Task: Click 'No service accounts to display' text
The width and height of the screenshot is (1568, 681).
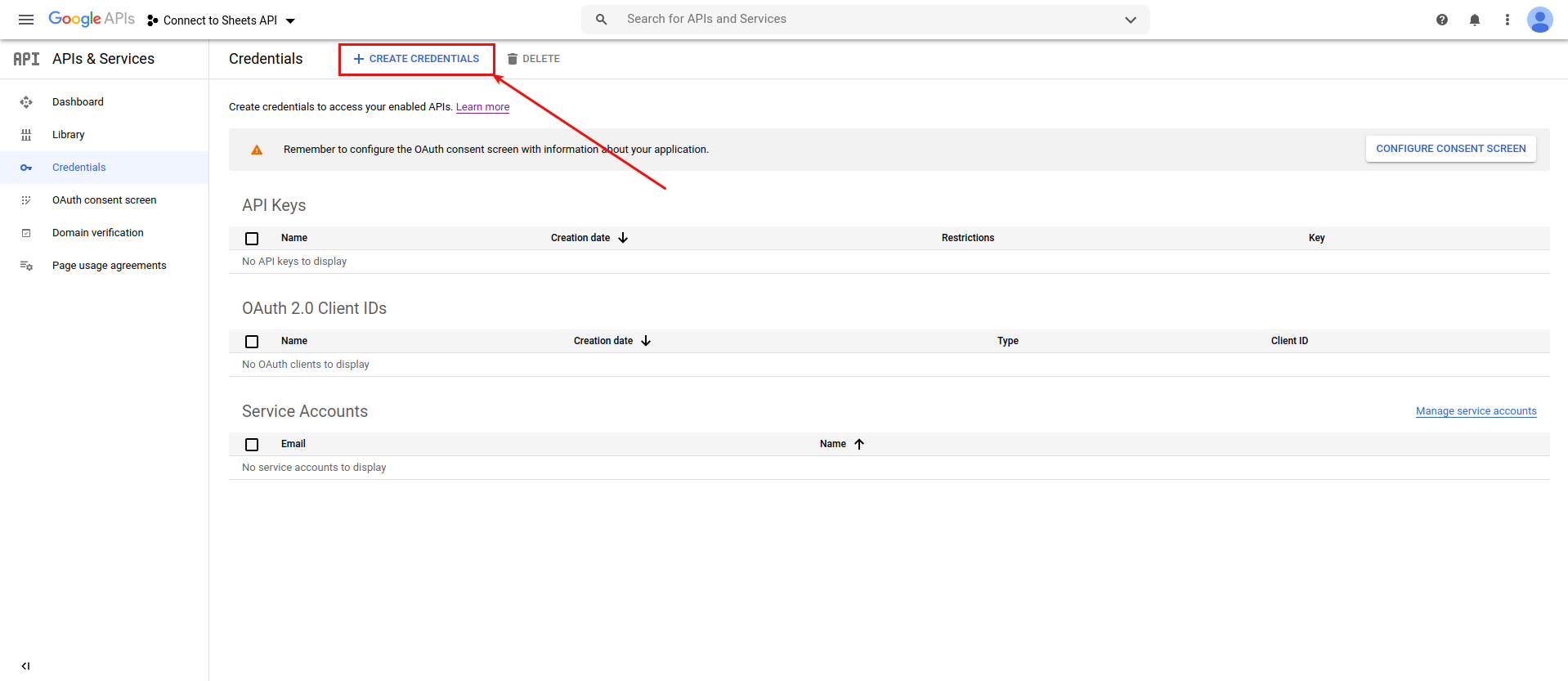Action: point(314,468)
